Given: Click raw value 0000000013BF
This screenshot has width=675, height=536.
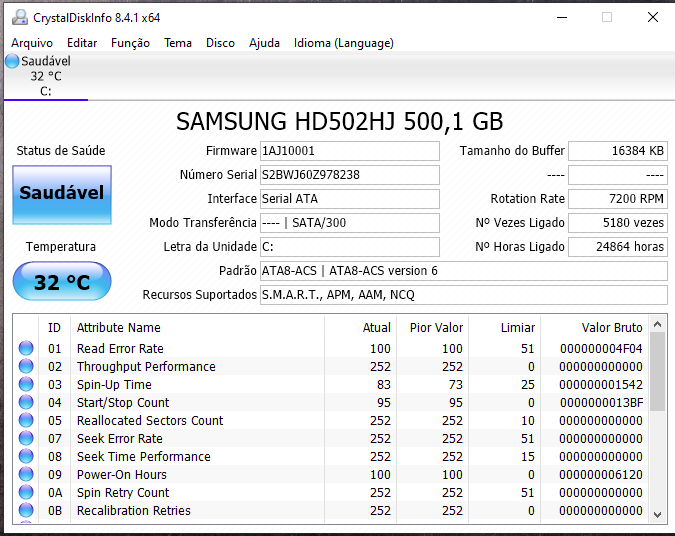Looking at the screenshot, I should click(x=601, y=403).
